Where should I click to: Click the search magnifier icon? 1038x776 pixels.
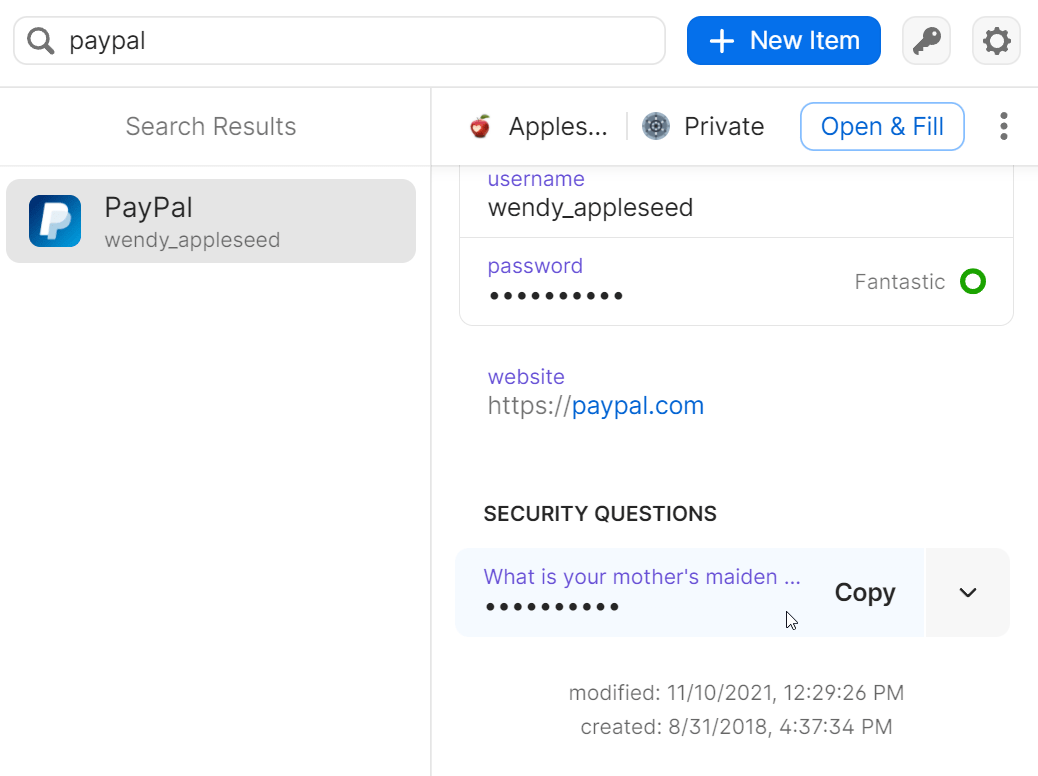pyautogui.click(x=40, y=41)
